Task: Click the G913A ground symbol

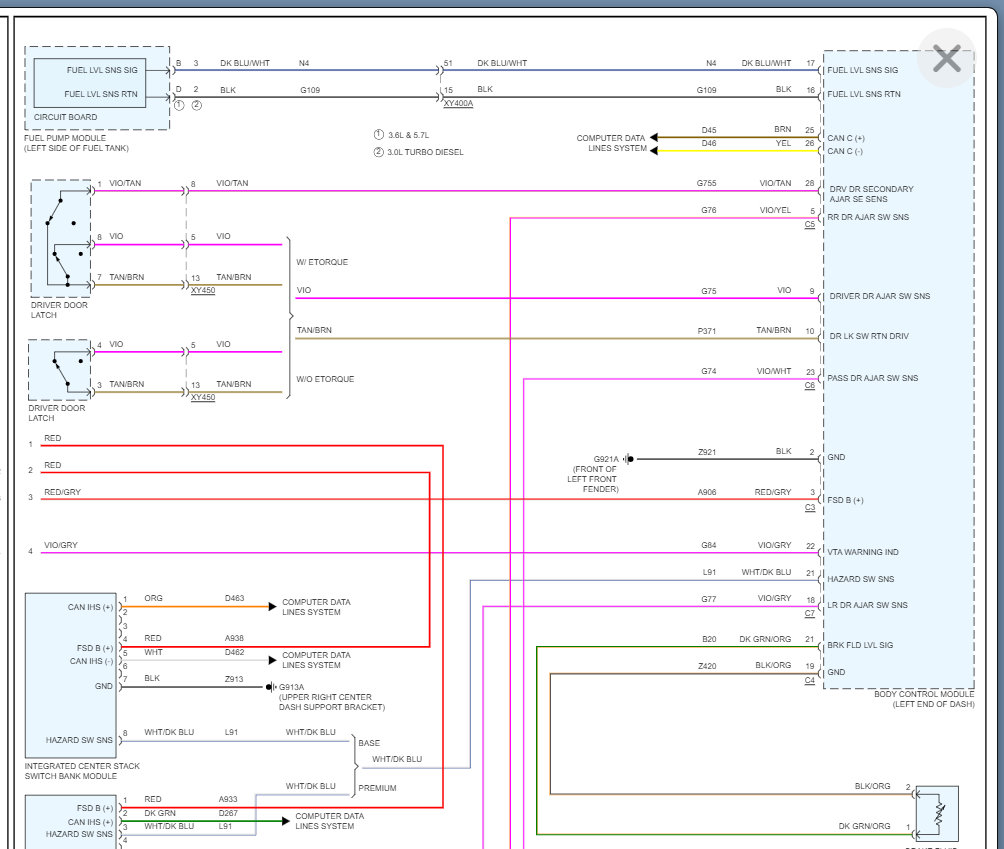Action: pyautogui.click(x=271, y=687)
